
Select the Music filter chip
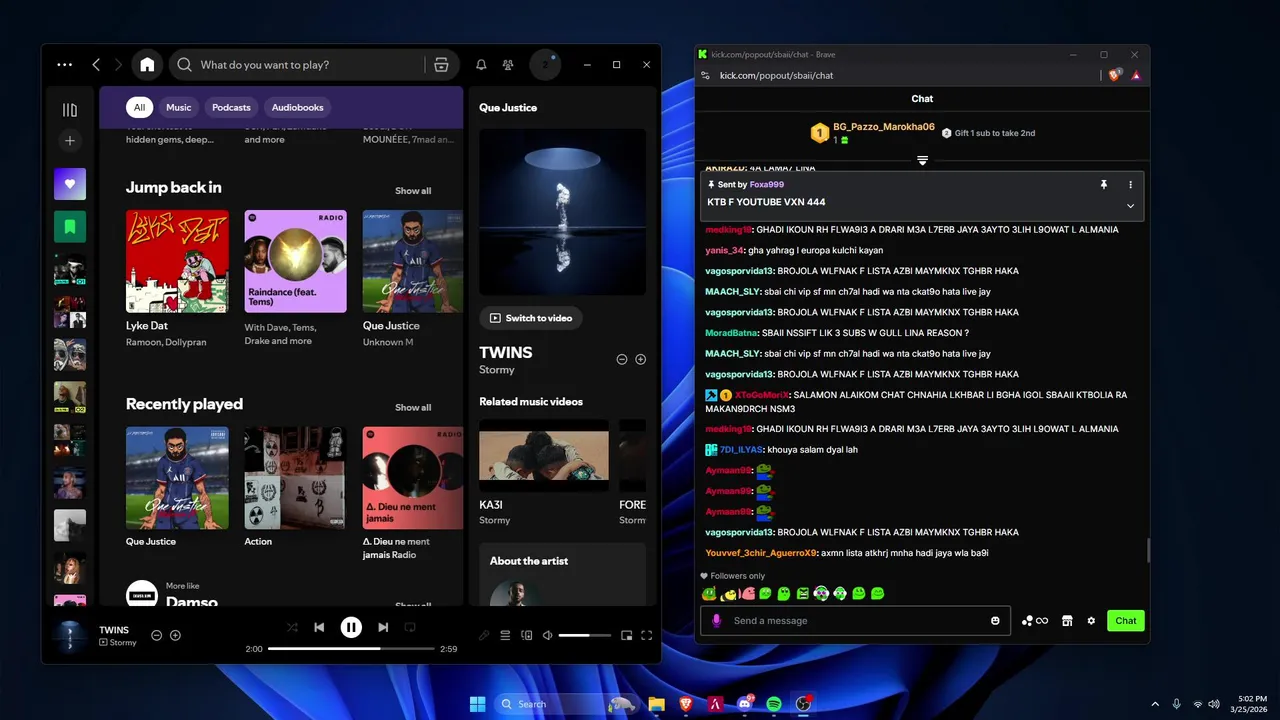179,107
